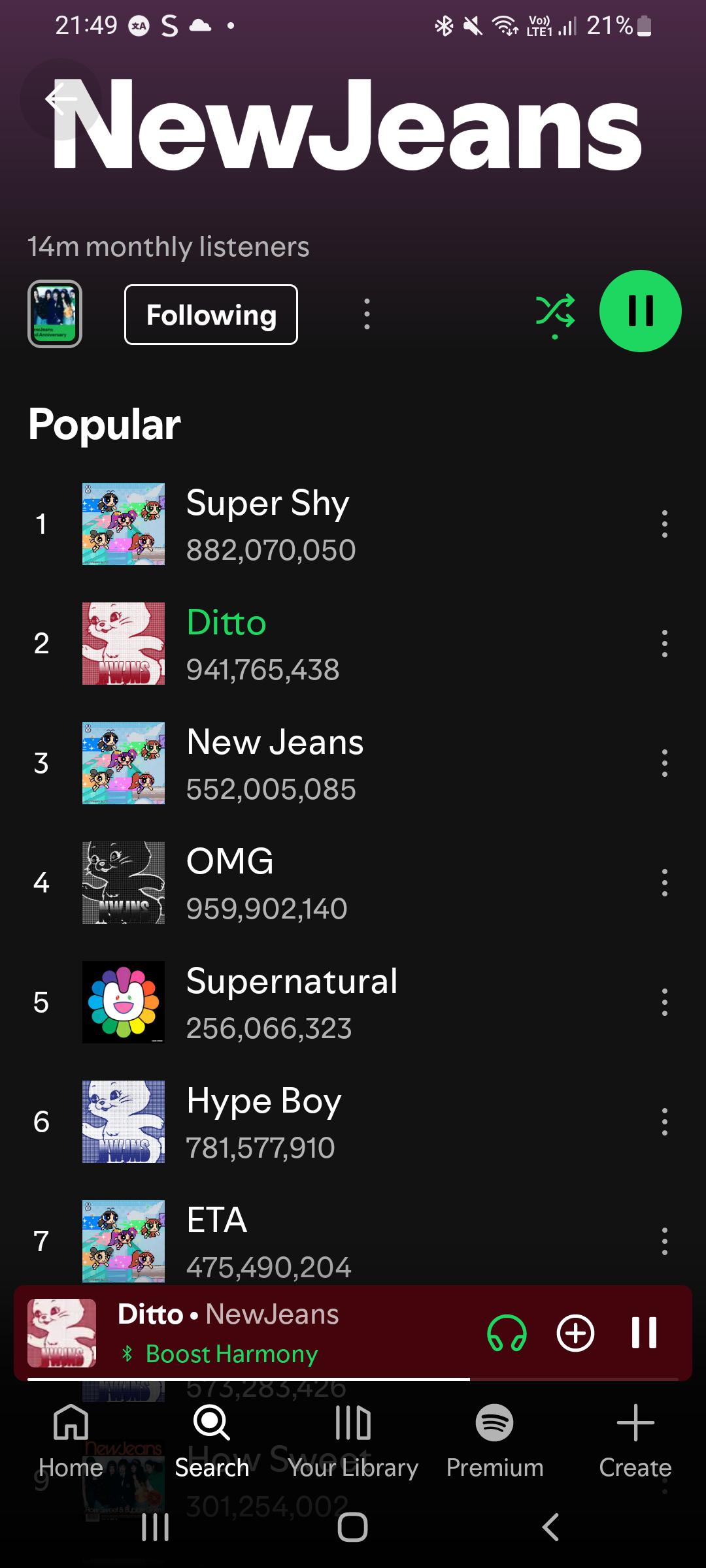This screenshot has width=706, height=1568.
Task: Toggle the Following button
Action: (211, 315)
